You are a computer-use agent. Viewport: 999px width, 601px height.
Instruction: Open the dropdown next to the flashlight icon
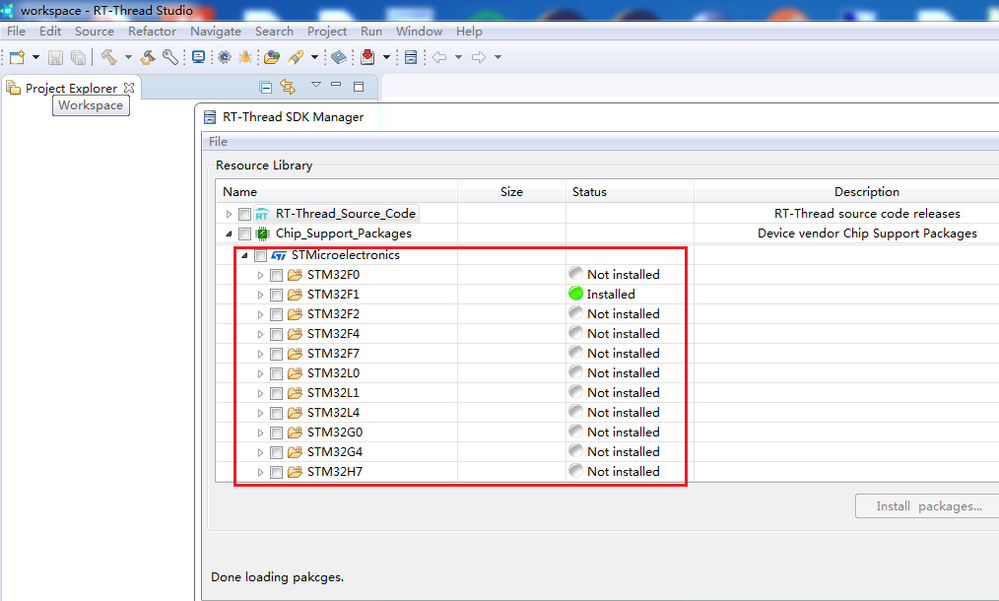(315, 57)
